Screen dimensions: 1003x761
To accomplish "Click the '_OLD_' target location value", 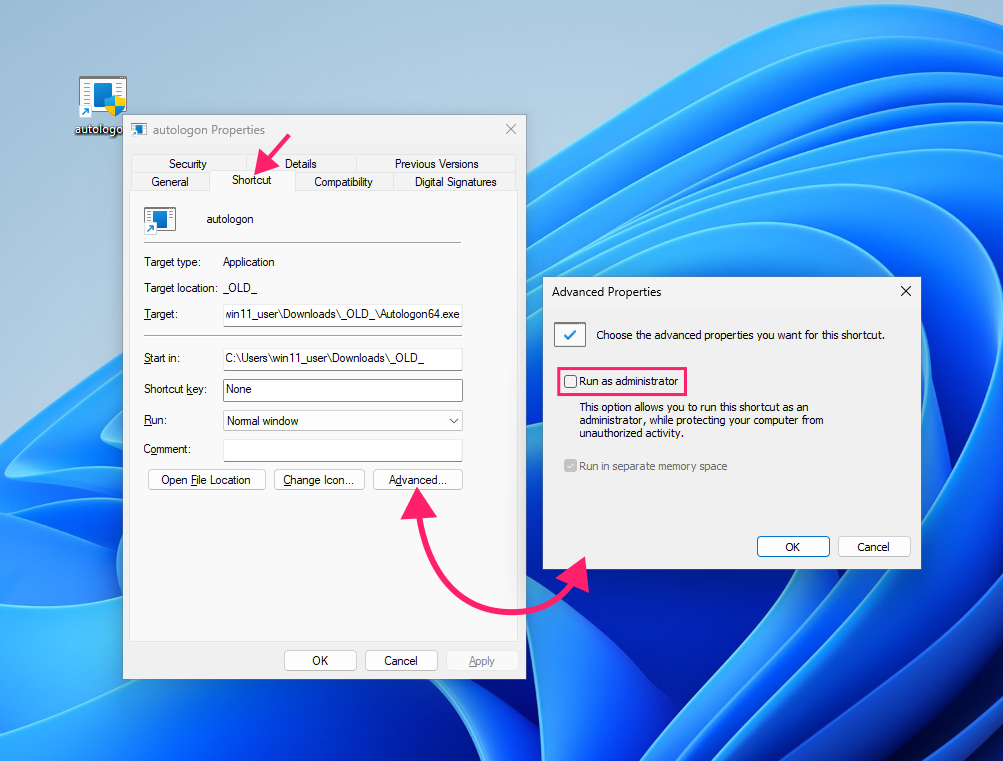I will tap(240, 288).
